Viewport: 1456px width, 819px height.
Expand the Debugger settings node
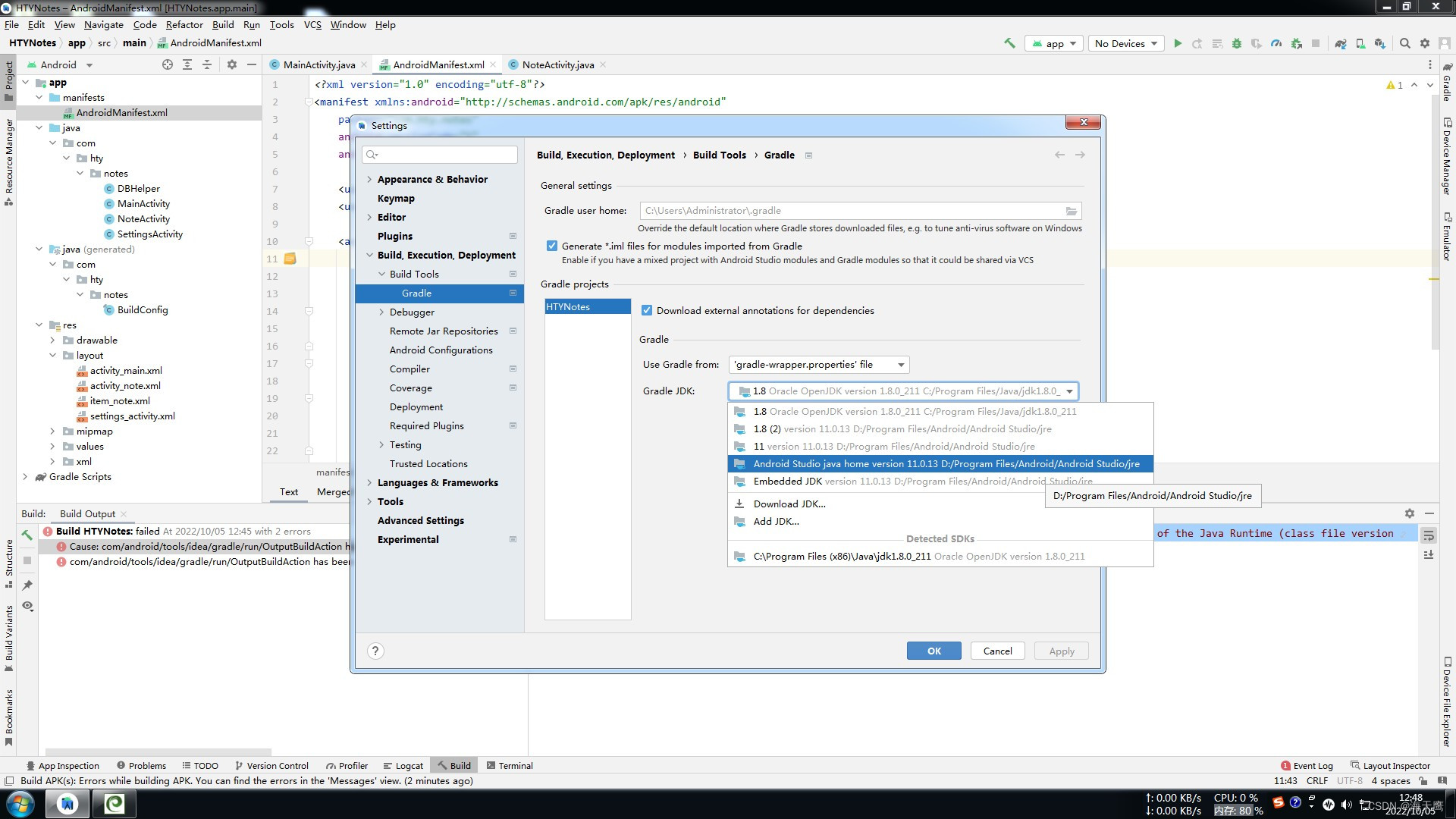coord(381,312)
